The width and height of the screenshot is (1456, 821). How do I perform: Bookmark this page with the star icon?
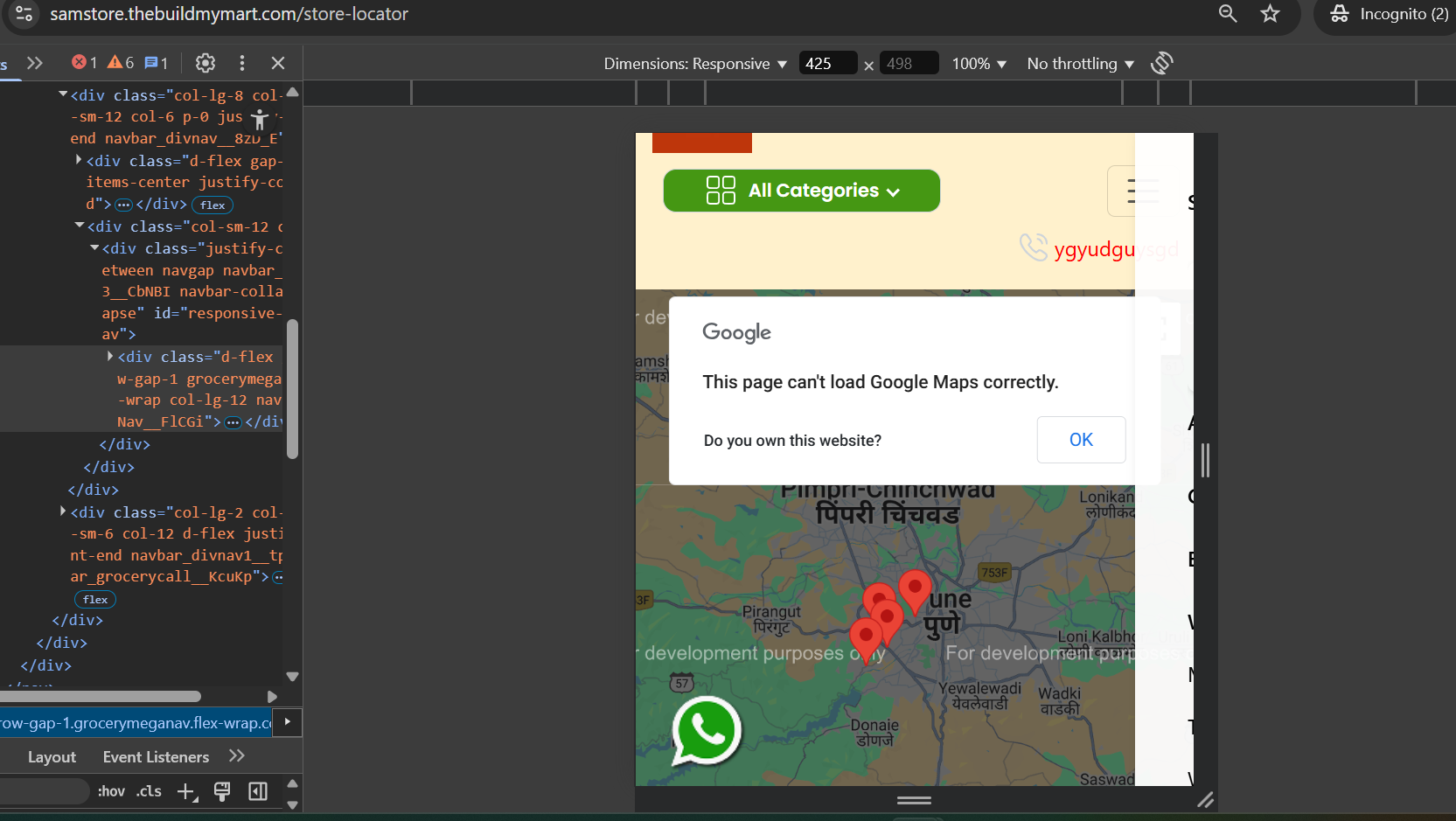(1270, 13)
